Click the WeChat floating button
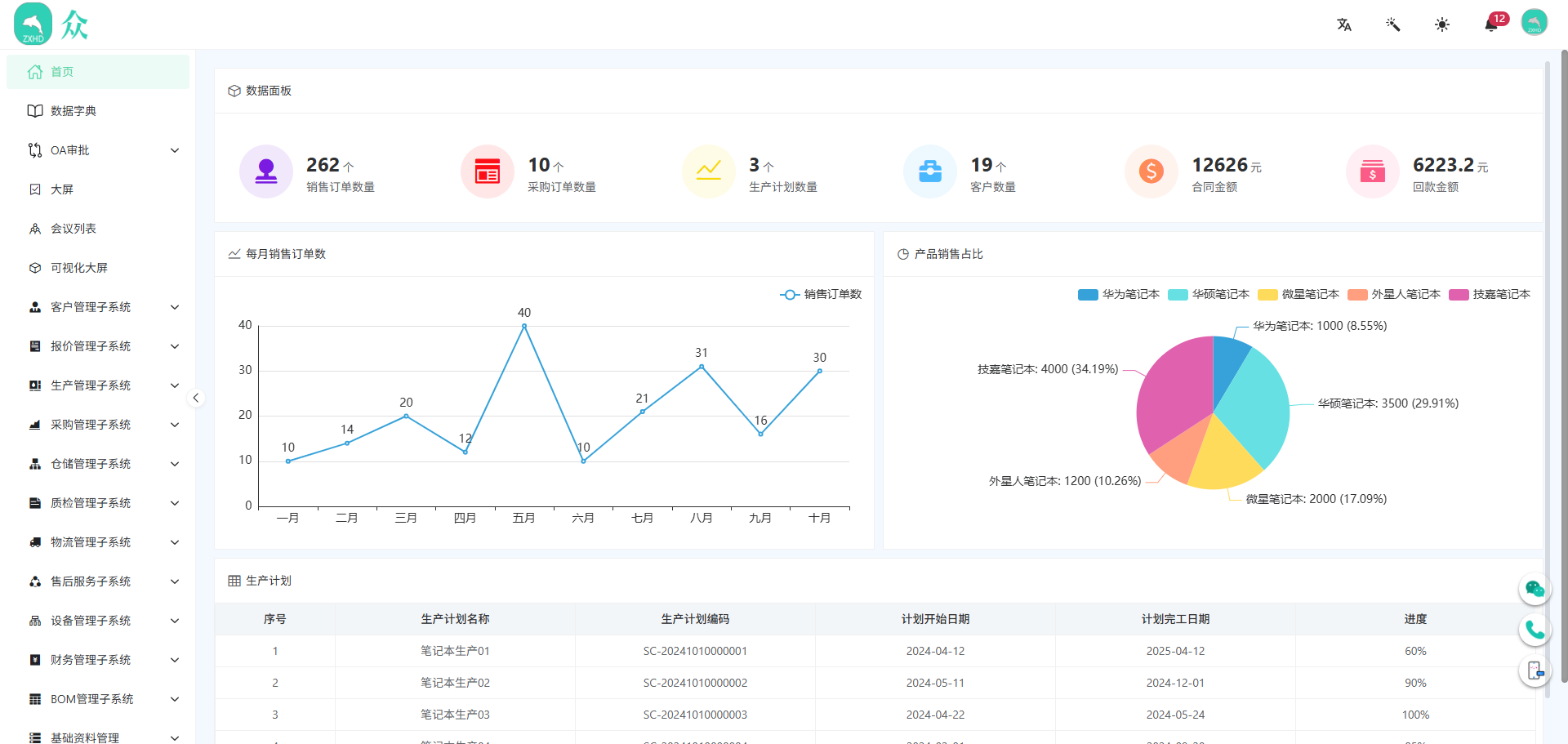 click(1535, 589)
